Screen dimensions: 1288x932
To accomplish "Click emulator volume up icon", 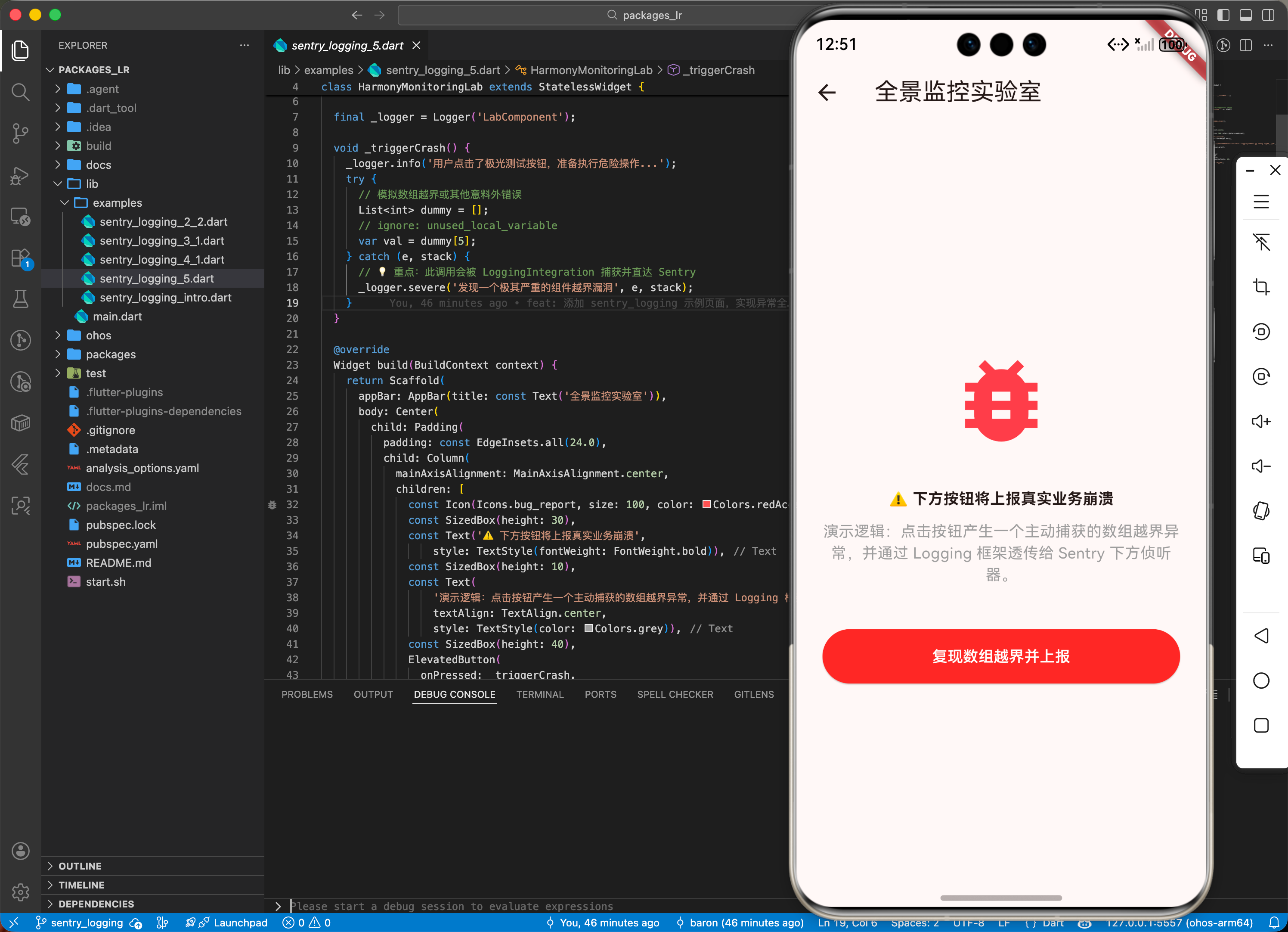I will 1261,421.
